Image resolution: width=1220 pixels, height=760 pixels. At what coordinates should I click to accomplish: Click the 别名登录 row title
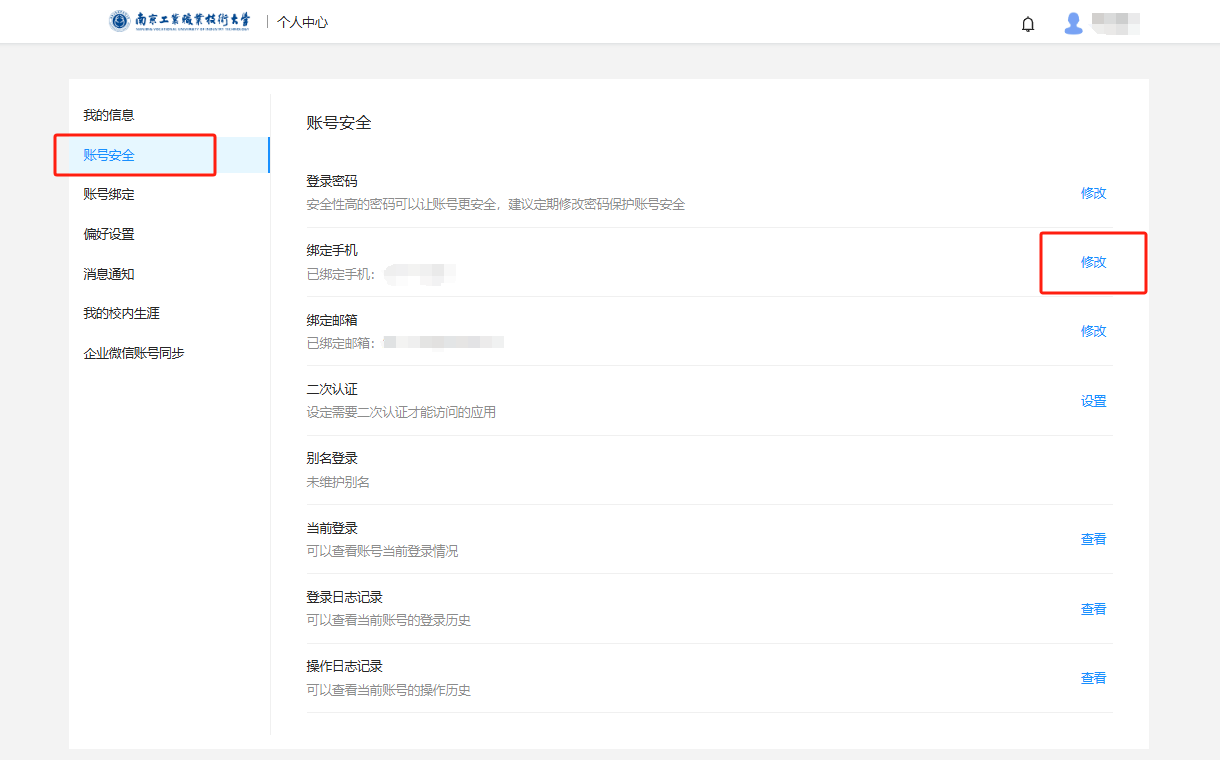pyautogui.click(x=332, y=458)
